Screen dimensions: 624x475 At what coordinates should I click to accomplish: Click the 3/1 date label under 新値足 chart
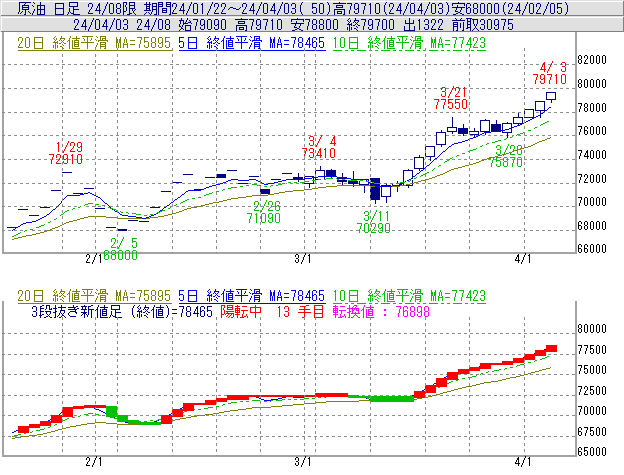[303, 462]
